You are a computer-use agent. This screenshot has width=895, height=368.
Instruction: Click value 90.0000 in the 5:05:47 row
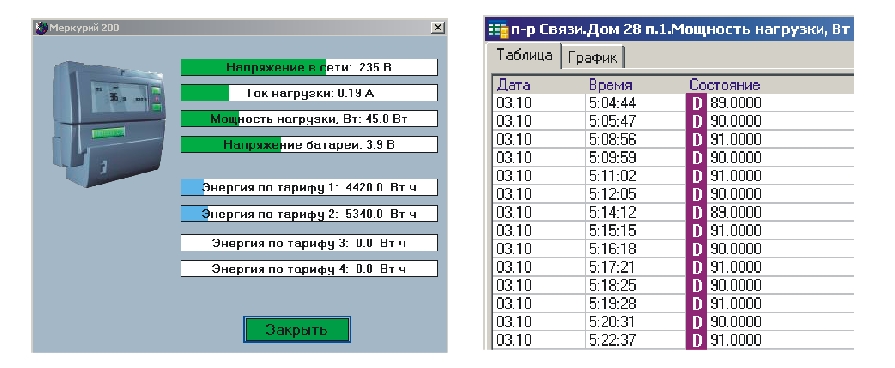tap(736, 122)
